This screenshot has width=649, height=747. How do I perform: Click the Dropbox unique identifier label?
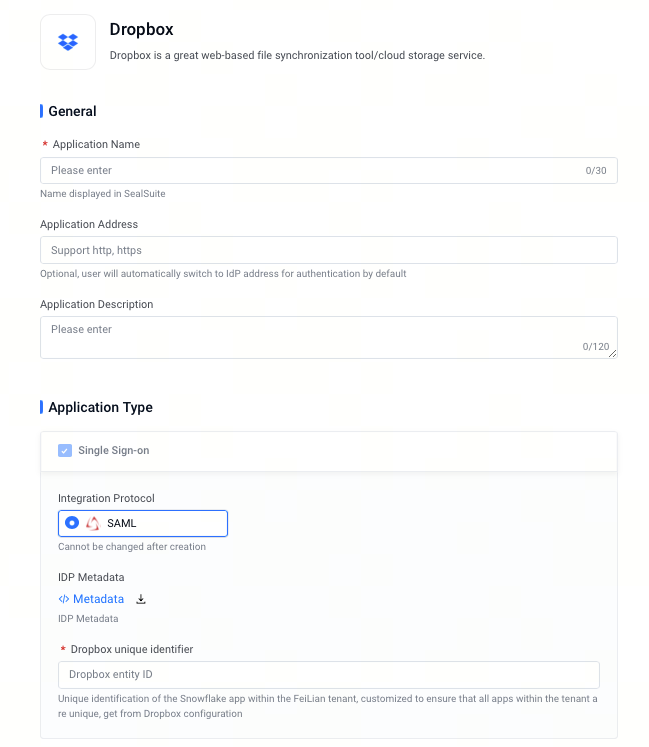click(x=132, y=649)
